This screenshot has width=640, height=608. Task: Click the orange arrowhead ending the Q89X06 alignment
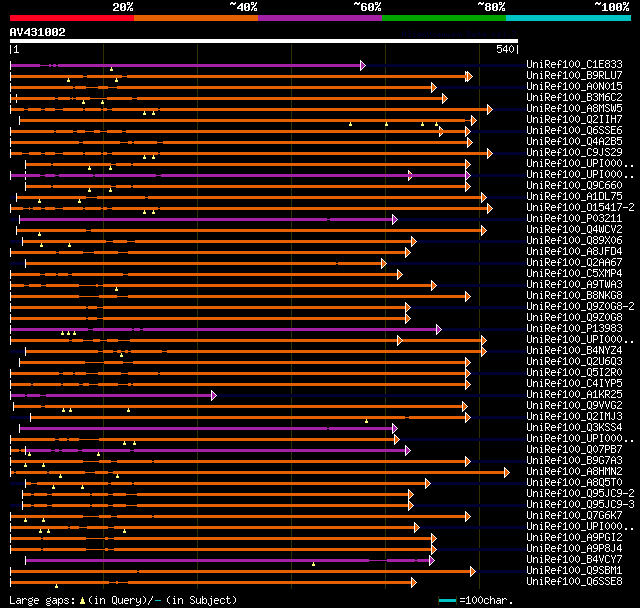(x=414, y=242)
